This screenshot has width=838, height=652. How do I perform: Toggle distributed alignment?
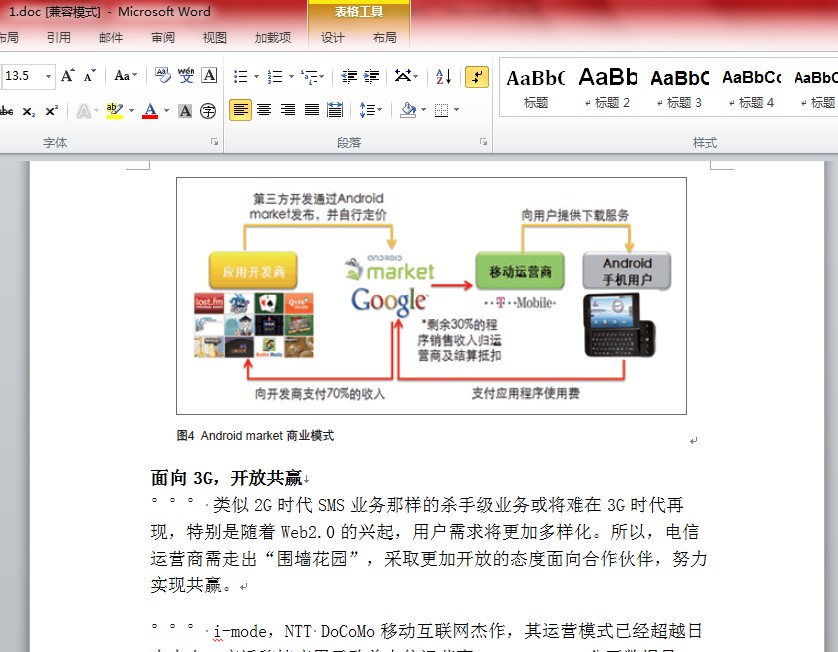click(x=335, y=110)
